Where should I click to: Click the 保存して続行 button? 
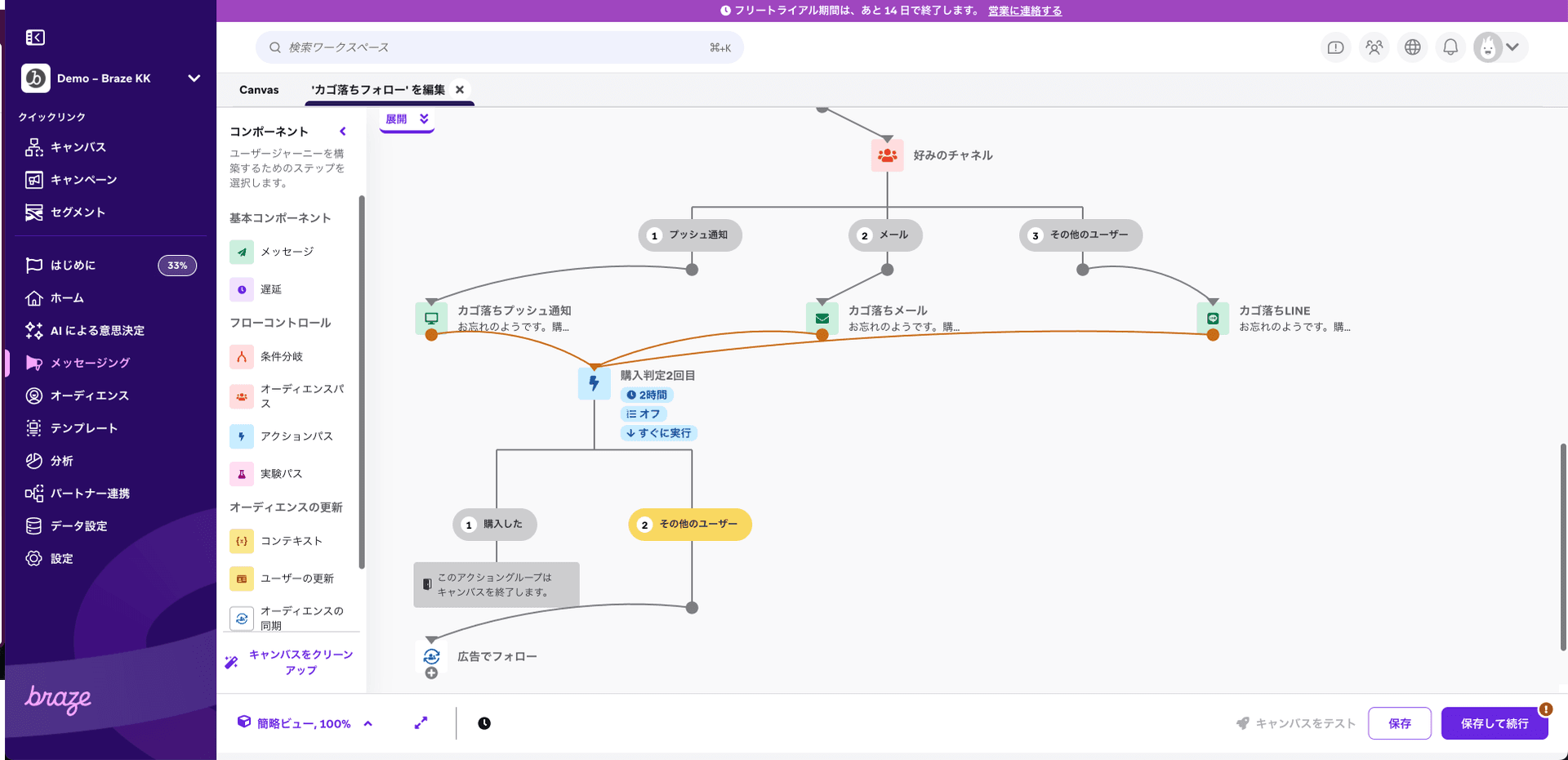[x=1494, y=723]
